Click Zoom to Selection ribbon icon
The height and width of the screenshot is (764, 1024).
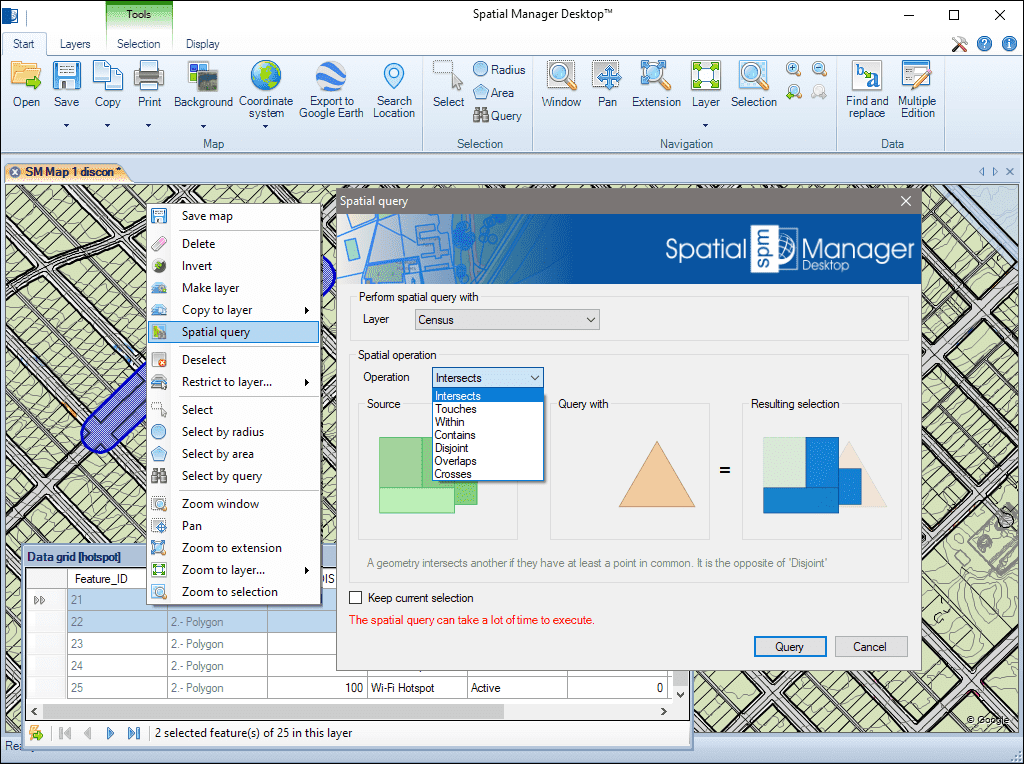pos(754,76)
